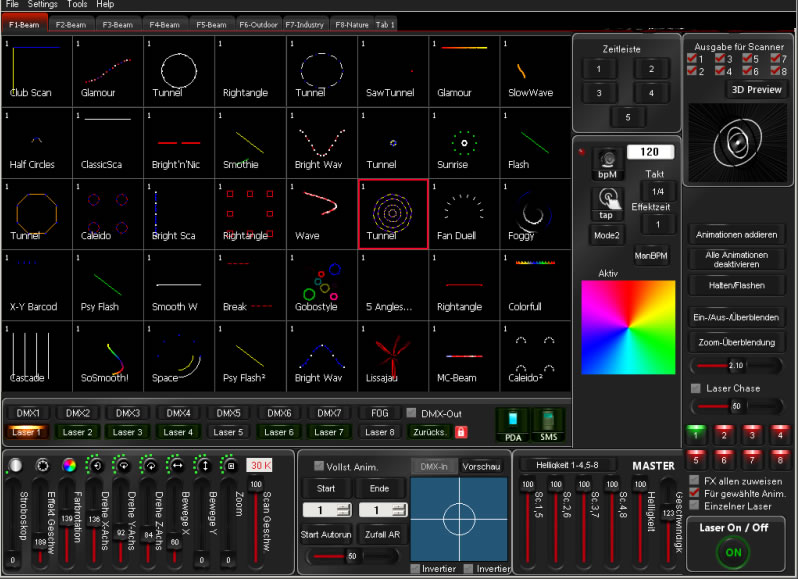This screenshot has height=579, width=798.
Task: Open the Tools menu
Action: pos(77,4)
